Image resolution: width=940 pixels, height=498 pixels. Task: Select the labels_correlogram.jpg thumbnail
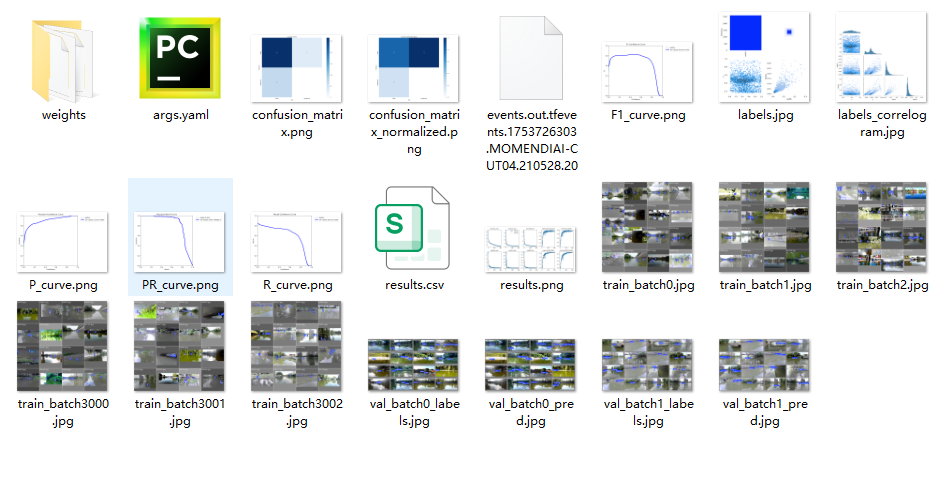tap(881, 57)
